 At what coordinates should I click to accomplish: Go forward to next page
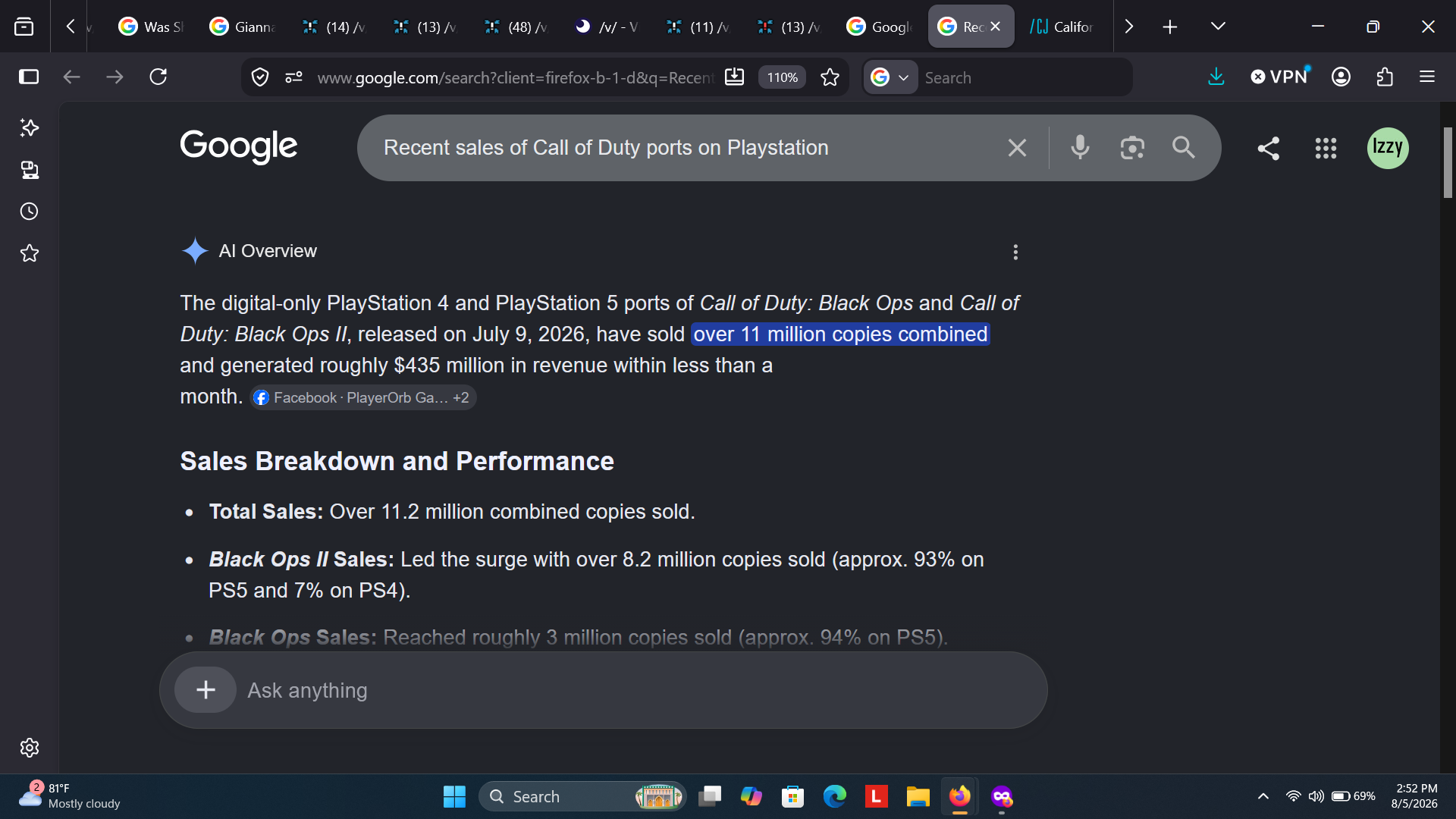coord(115,77)
